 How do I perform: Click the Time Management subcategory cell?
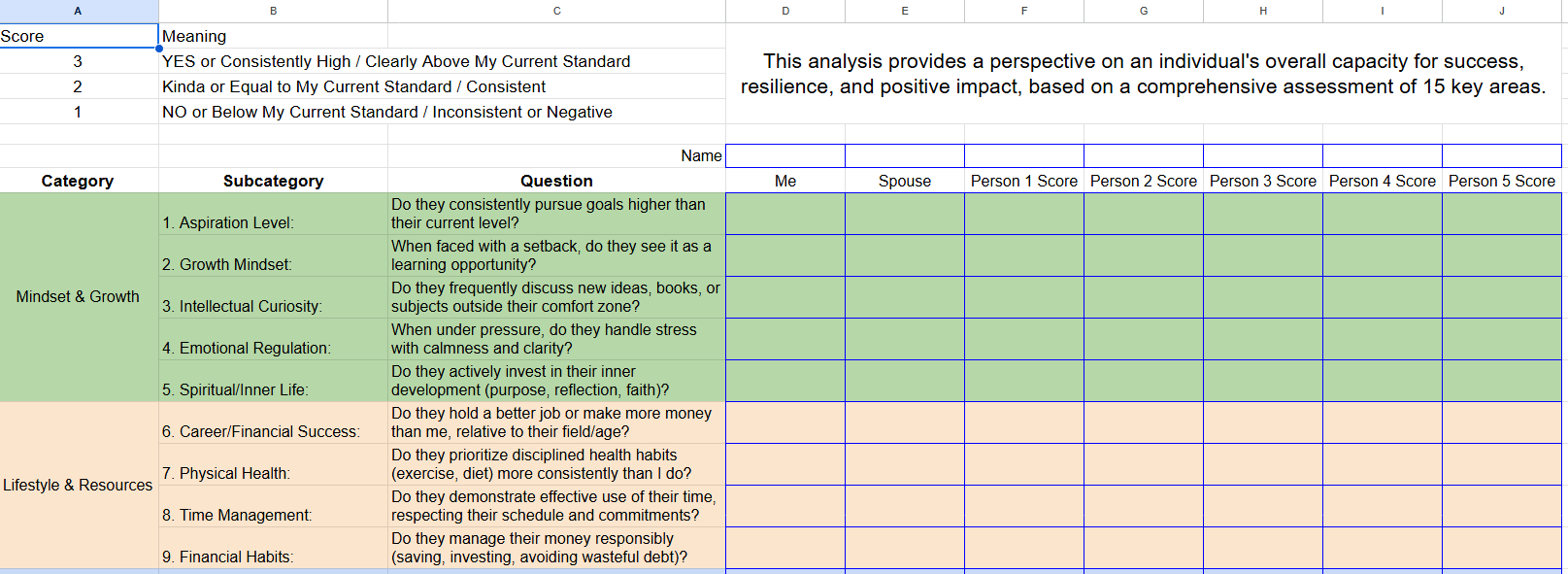coord(273,506)
